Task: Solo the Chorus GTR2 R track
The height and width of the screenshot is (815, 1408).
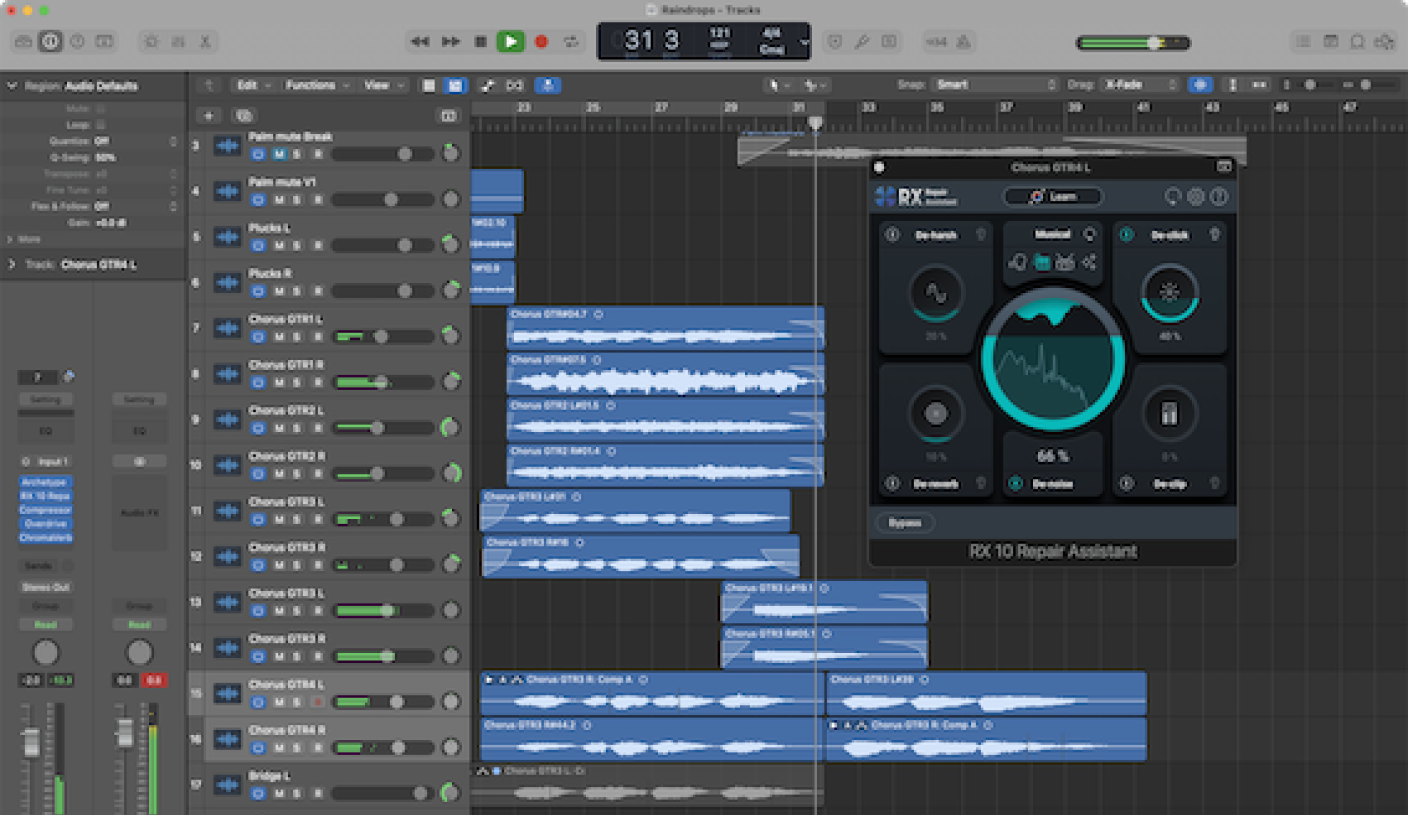Action: point(298,474)
